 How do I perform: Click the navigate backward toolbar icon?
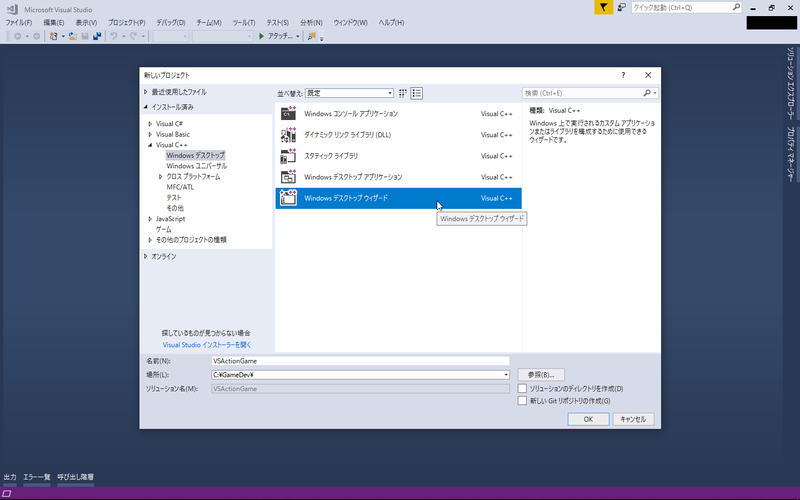tap(18, 36)
